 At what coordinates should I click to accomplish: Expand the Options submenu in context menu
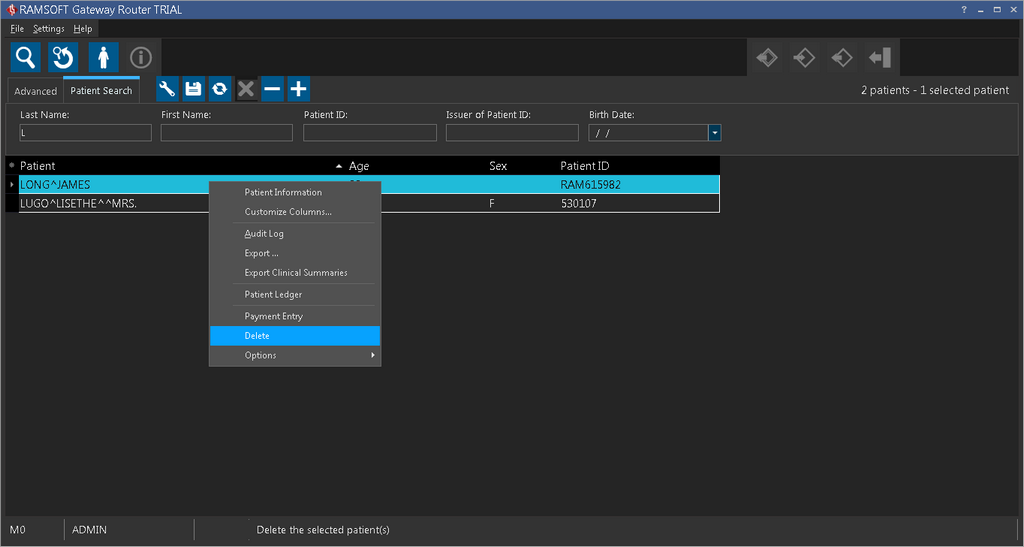(x=294, y=355)
